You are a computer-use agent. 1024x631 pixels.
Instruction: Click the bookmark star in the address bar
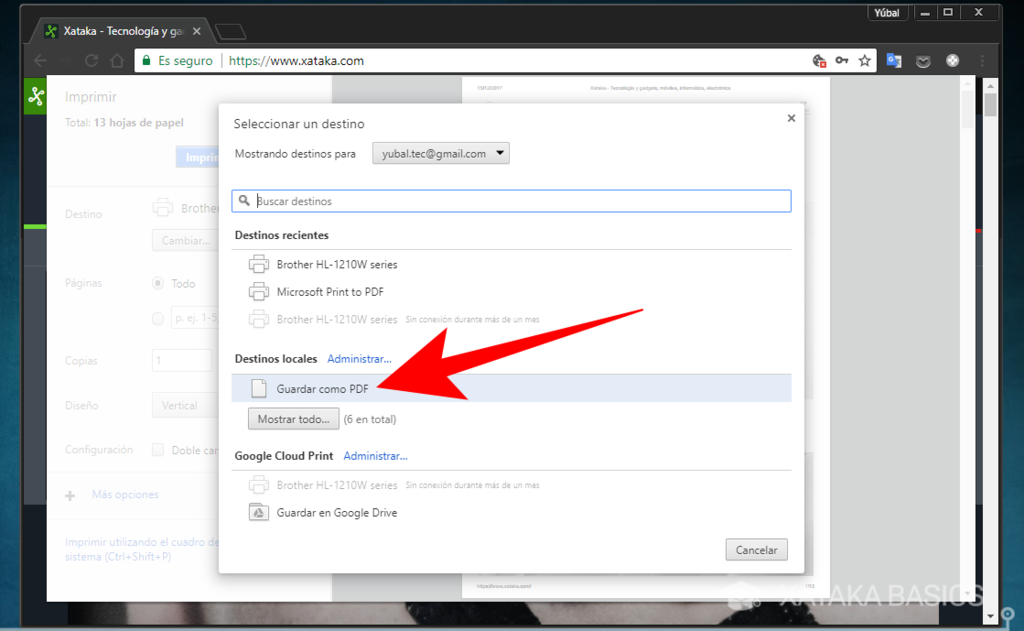(864, 60)
